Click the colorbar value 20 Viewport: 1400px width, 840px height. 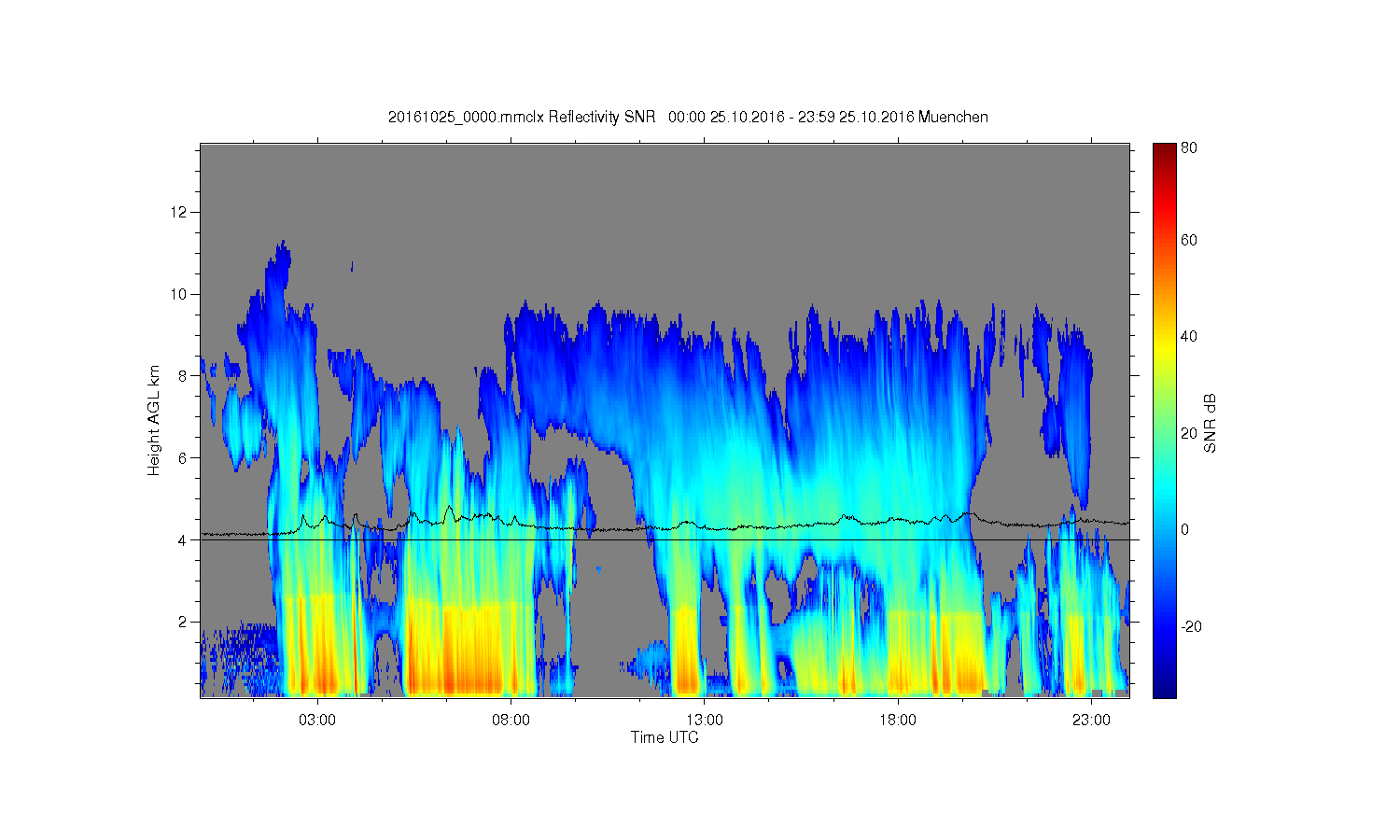coord(1189,433)
